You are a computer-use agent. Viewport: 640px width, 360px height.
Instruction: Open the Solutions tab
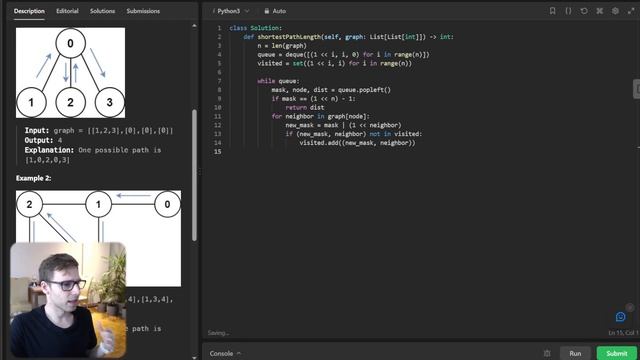pyautogui.click(x=102, y=11)
